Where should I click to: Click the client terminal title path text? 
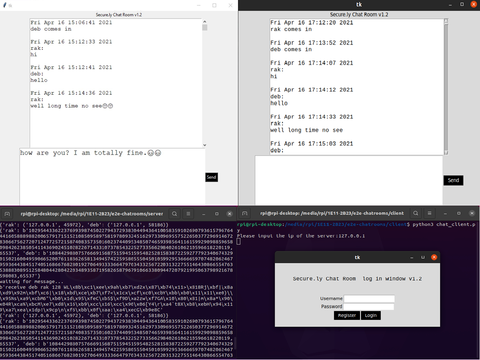[x=332, y=213]
